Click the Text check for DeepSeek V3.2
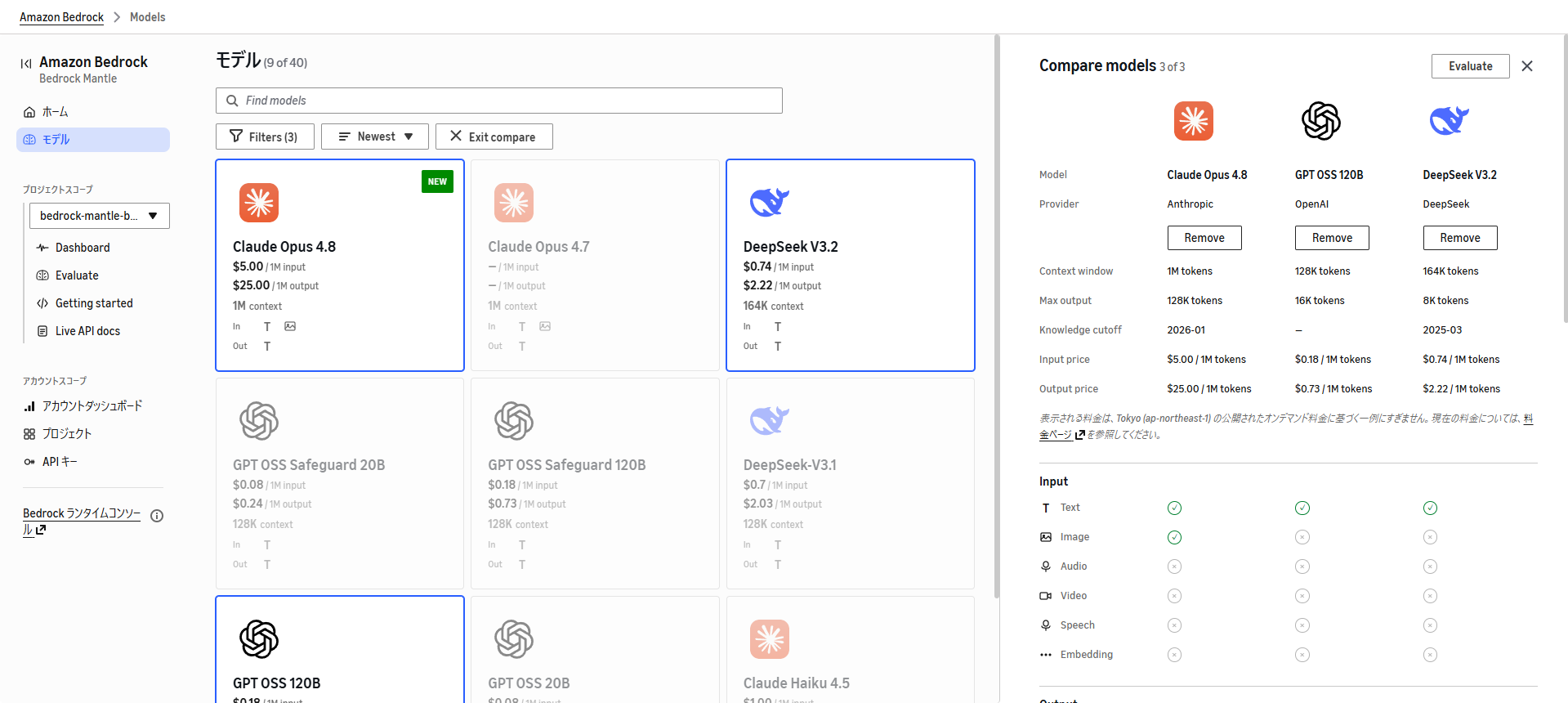 (x=1430, y=508)
